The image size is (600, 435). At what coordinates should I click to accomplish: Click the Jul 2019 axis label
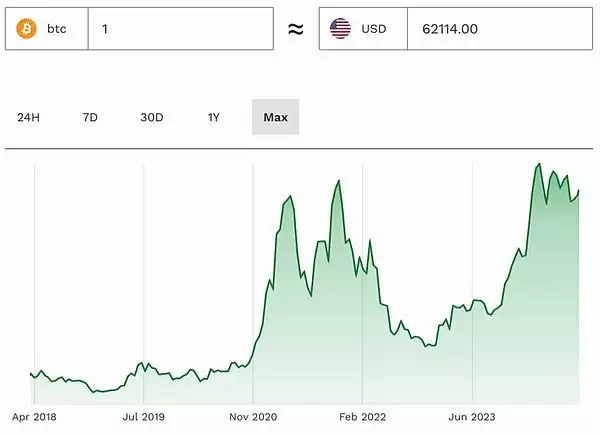click(143, 416)
